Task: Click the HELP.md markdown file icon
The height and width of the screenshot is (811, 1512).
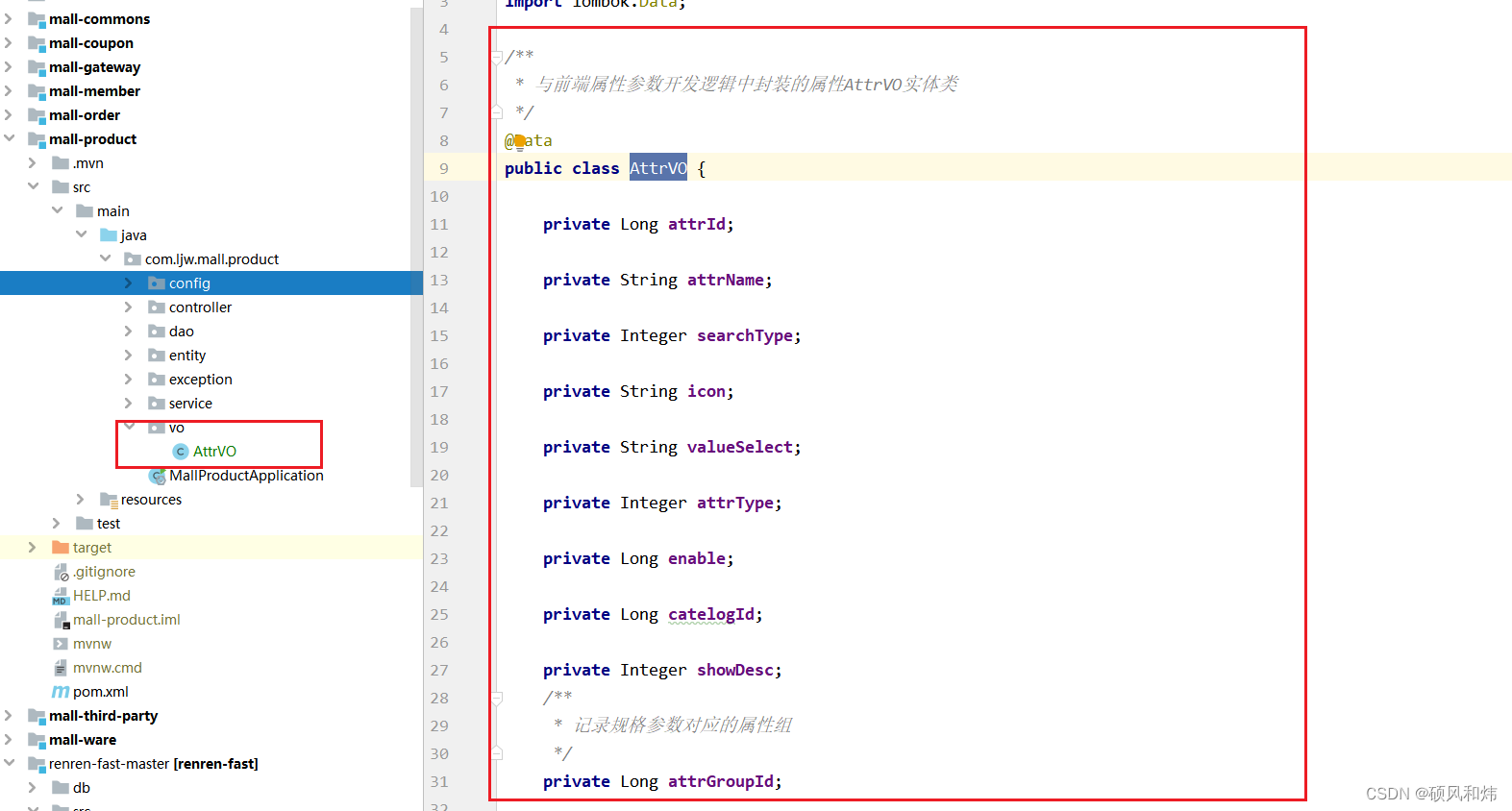Action: (x=61, y=596)
